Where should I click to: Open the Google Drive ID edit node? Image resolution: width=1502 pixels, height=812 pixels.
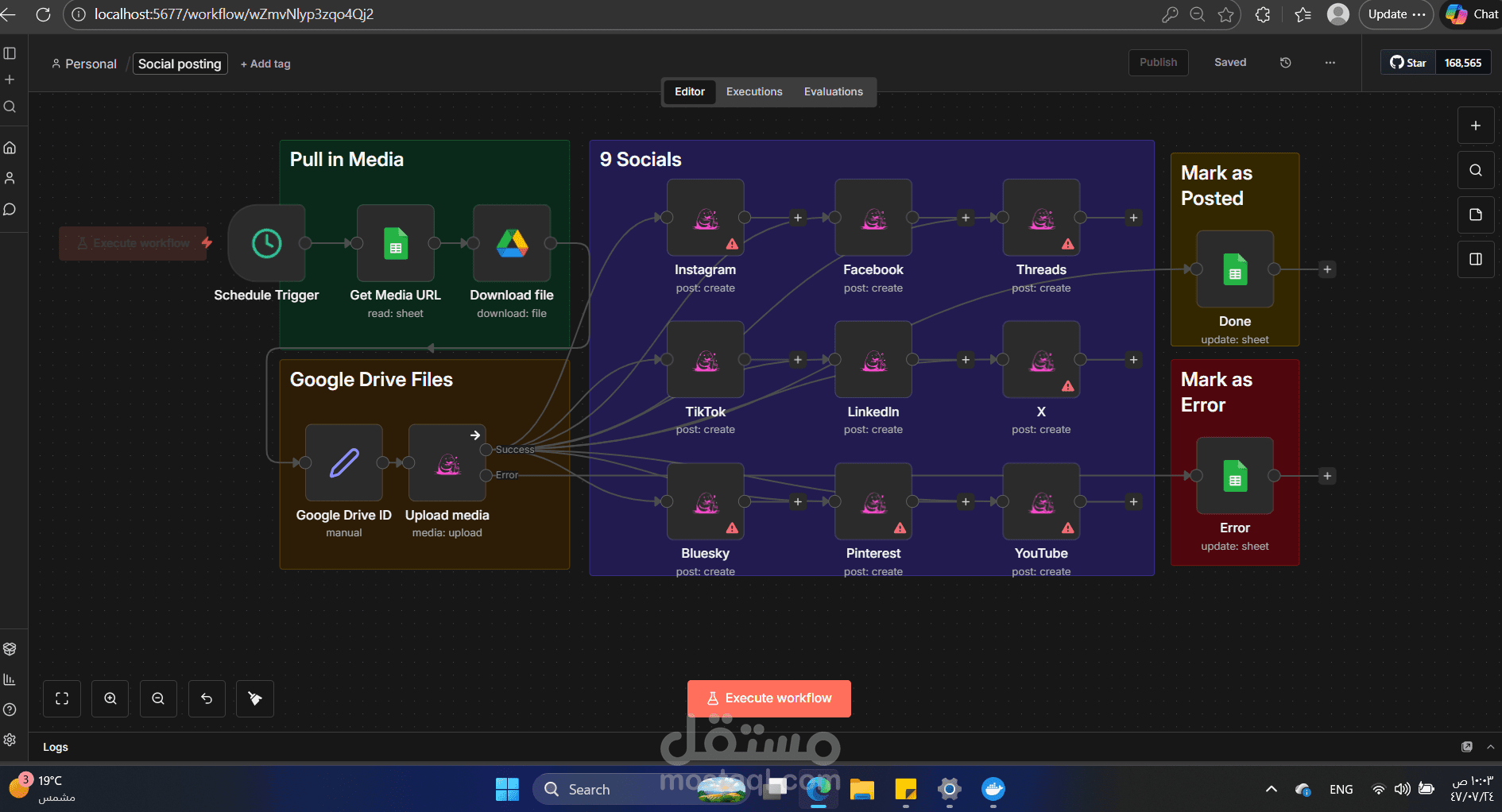click(344, 462)
